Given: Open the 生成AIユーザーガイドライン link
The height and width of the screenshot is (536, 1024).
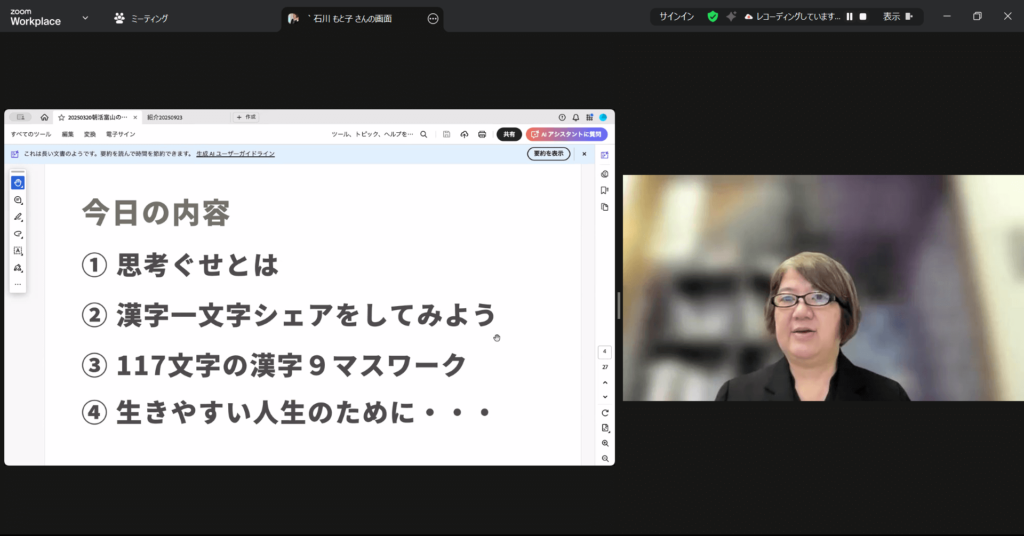Looking at the screenshot, I should pyautogui.click(x=235, y=154).
